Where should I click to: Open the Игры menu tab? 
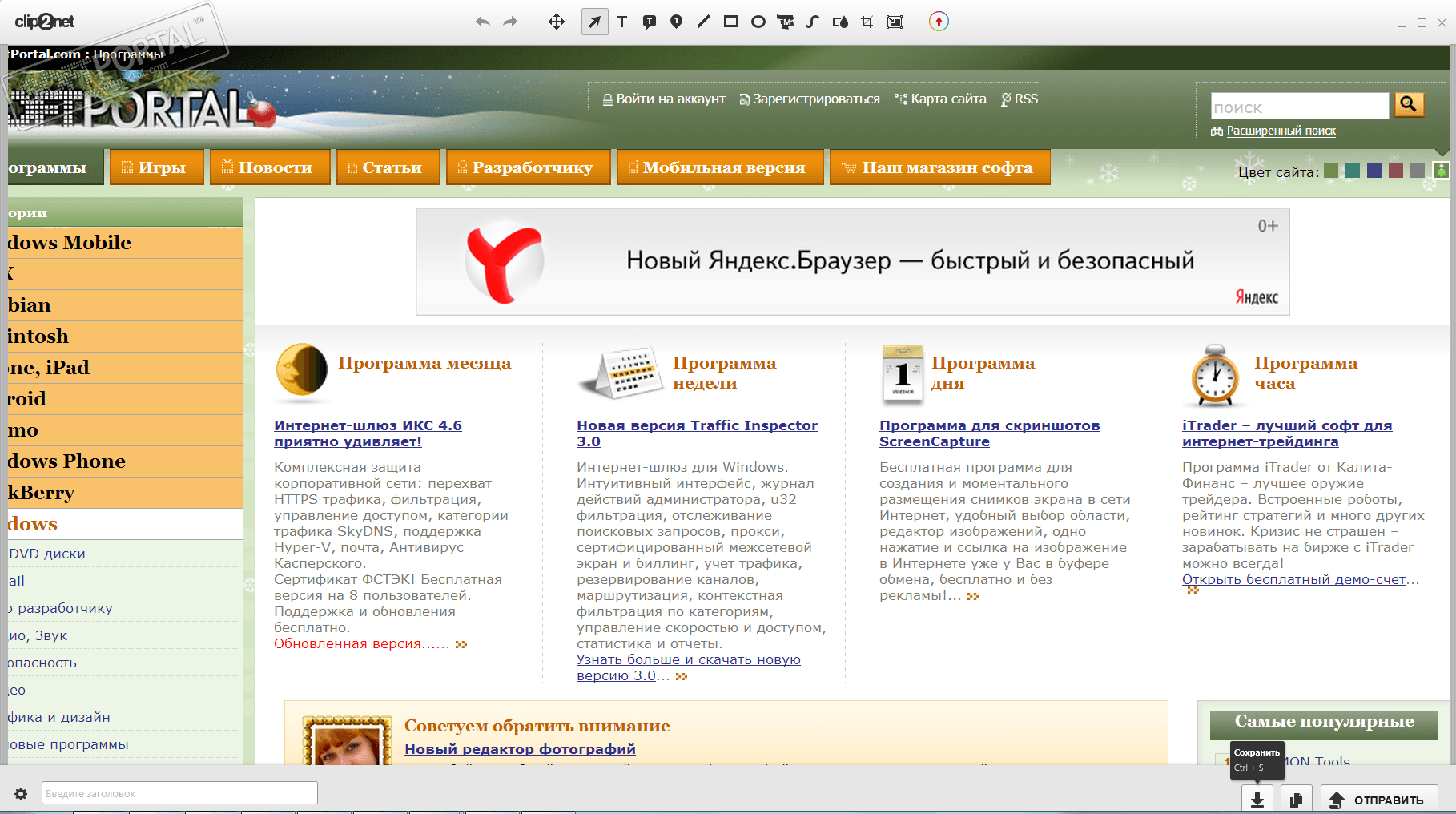(x=157, y=167)
